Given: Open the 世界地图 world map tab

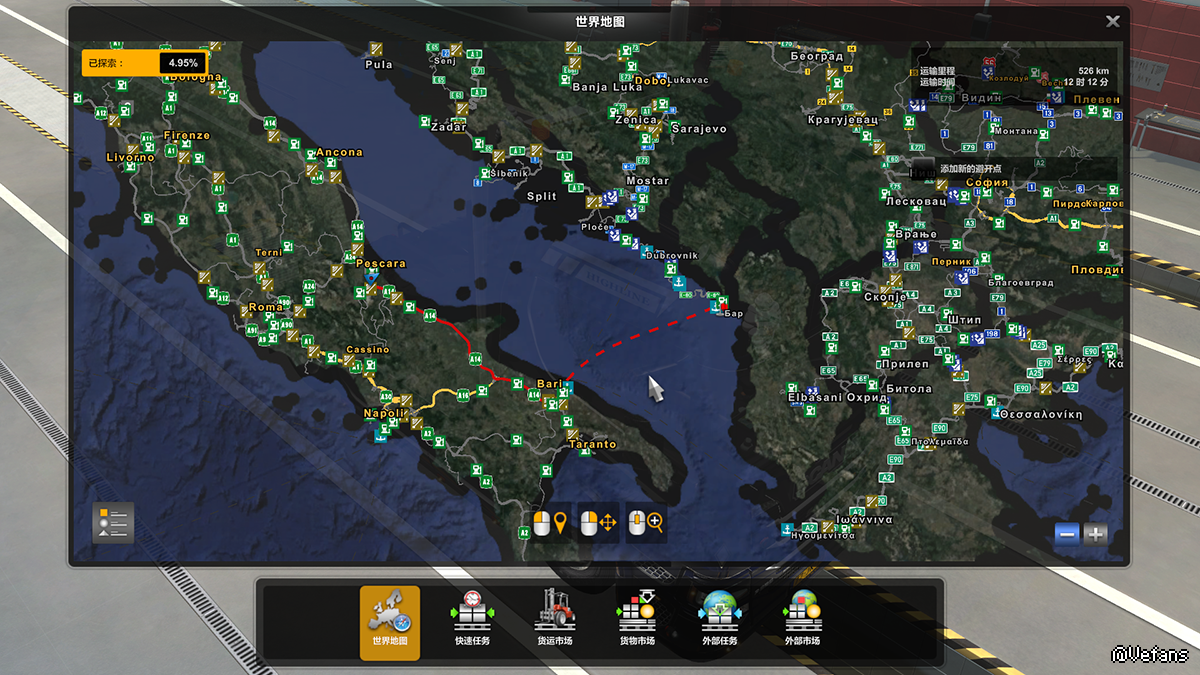Looking at the screenshot, I should [x=390, y=622].
